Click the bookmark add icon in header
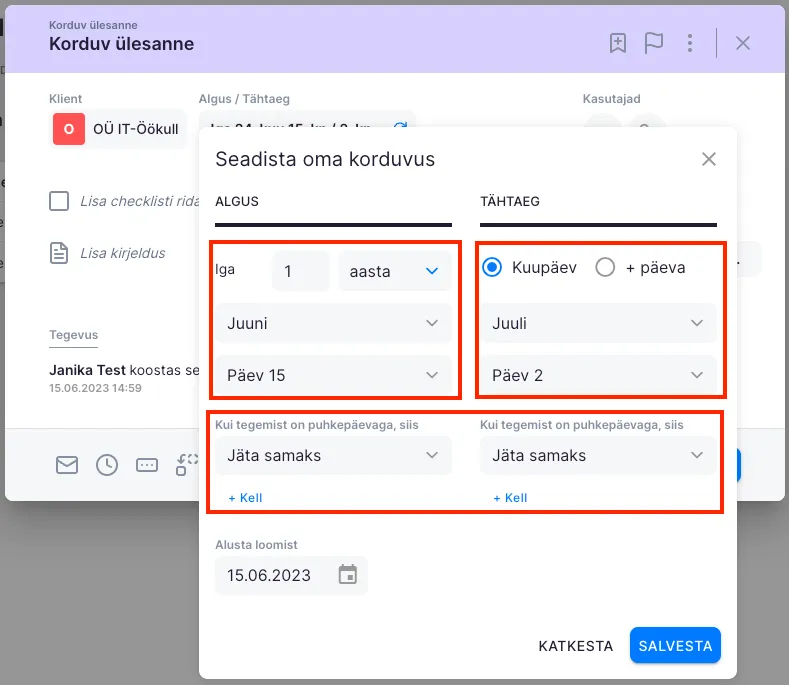The image size is (789, 685). (x=618, y=43)
